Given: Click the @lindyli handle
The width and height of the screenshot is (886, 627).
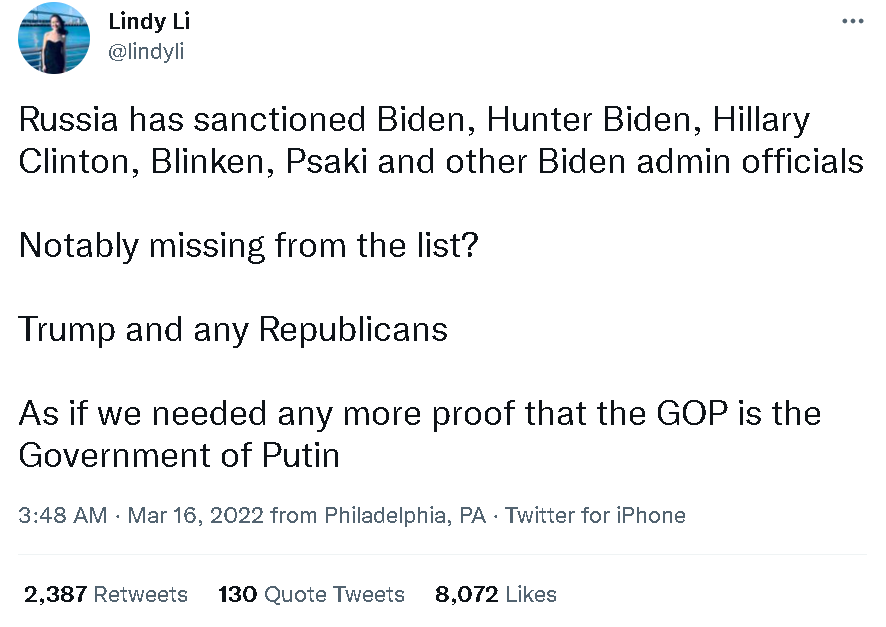Looking at the screenshot, I should [x=146, y=52].
